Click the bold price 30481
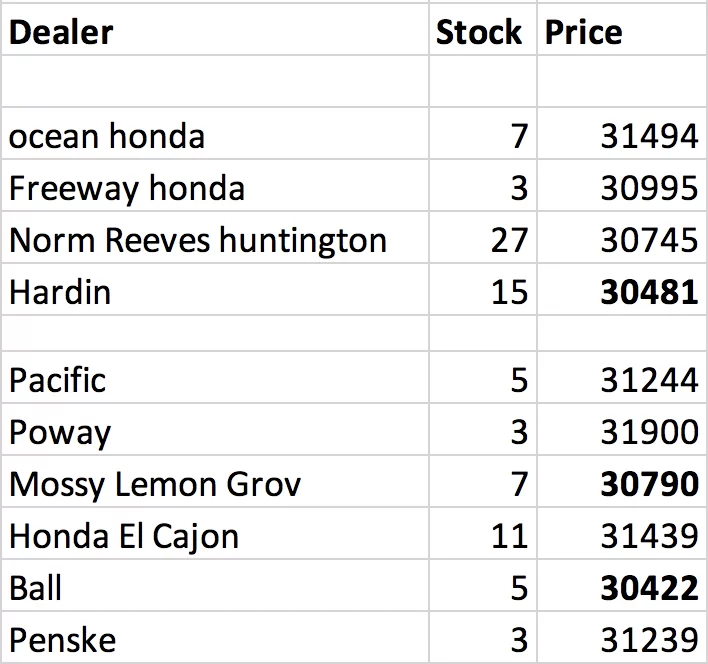The image size is (708, 664). click(x=649, y=293)
